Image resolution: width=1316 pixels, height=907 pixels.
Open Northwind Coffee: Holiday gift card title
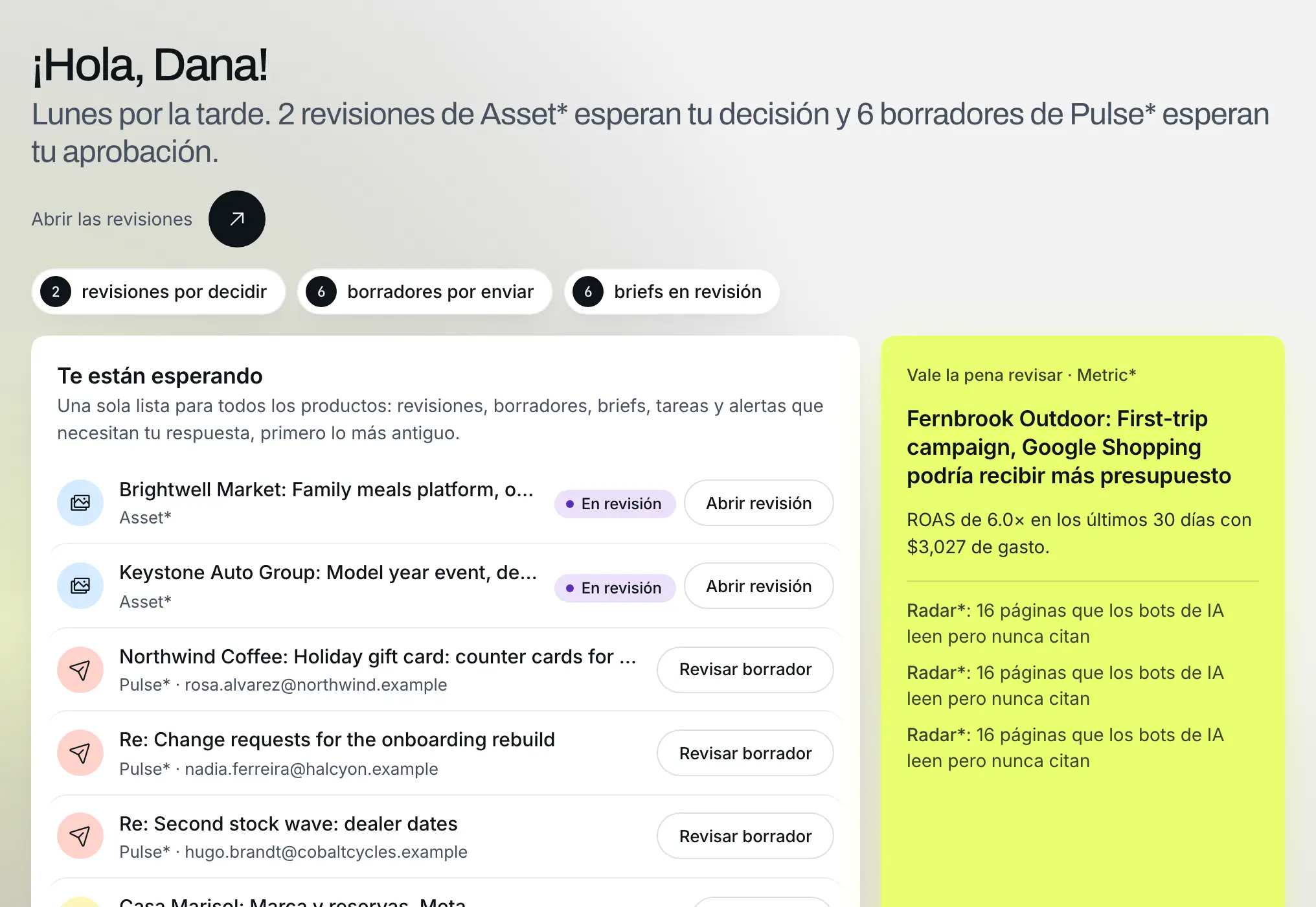tap(378, 657)
